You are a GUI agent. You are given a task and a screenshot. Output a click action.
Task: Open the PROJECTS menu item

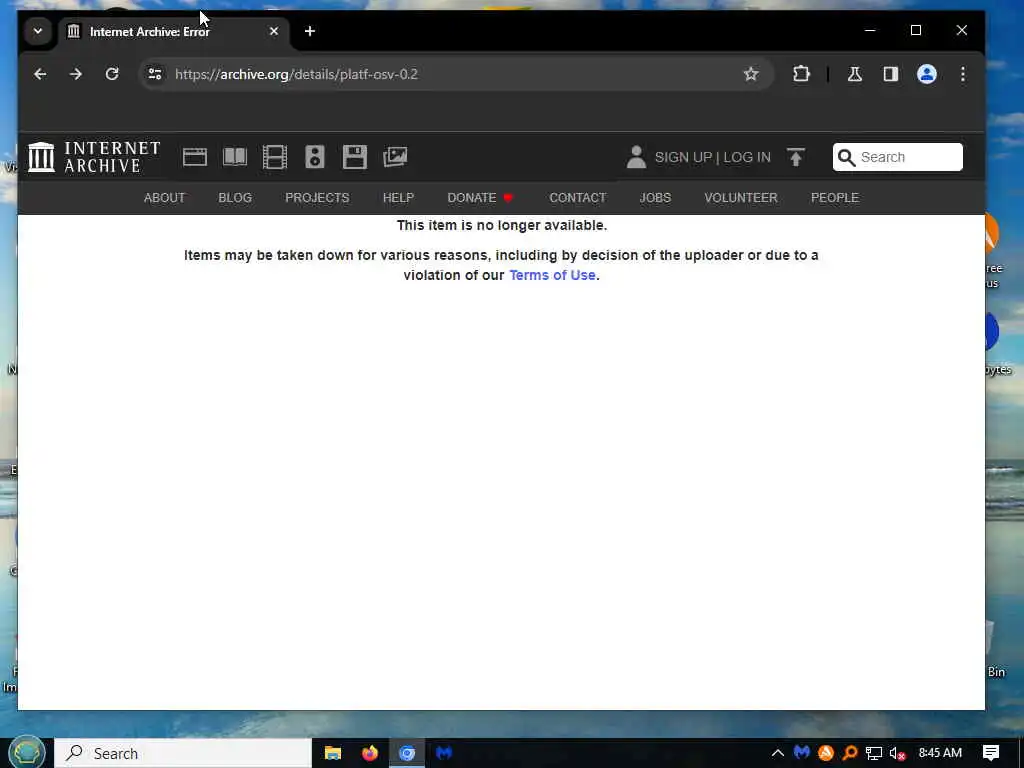[x=317, y=198]
